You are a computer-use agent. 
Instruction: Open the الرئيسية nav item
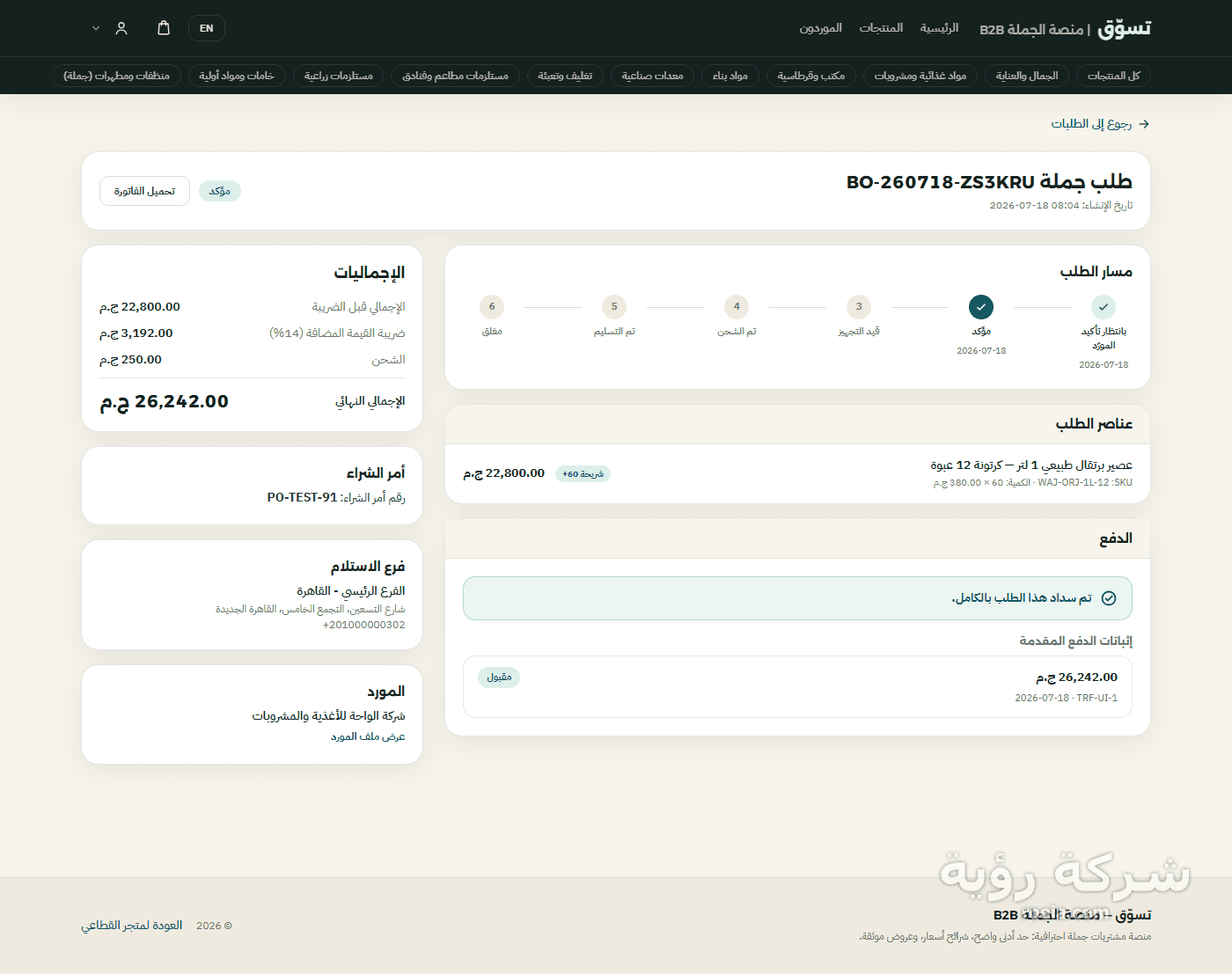pyautogui.click(x=939, y=28)
